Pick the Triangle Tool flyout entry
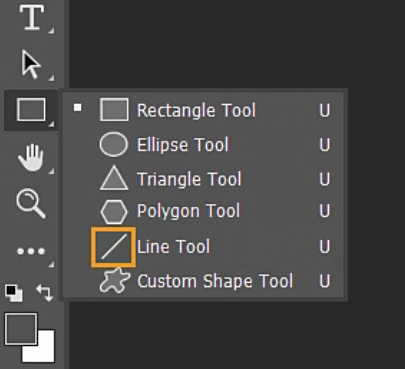405x369 pixels. pos(203,179)
